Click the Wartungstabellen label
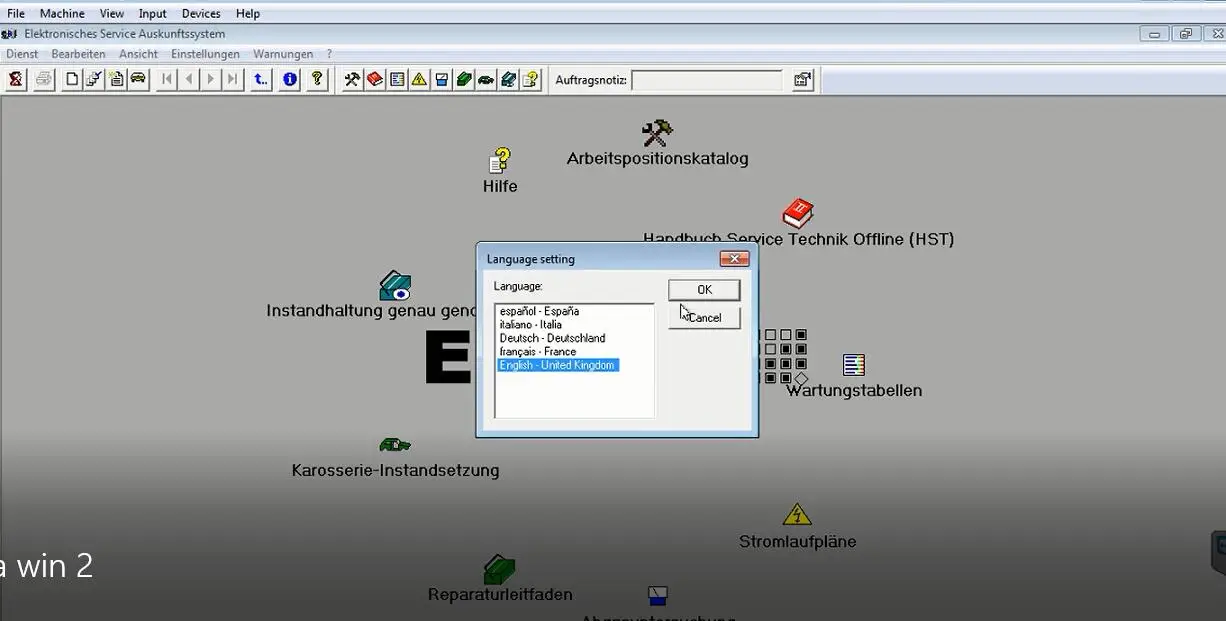The image size is (1226, 621). [854, 391]
